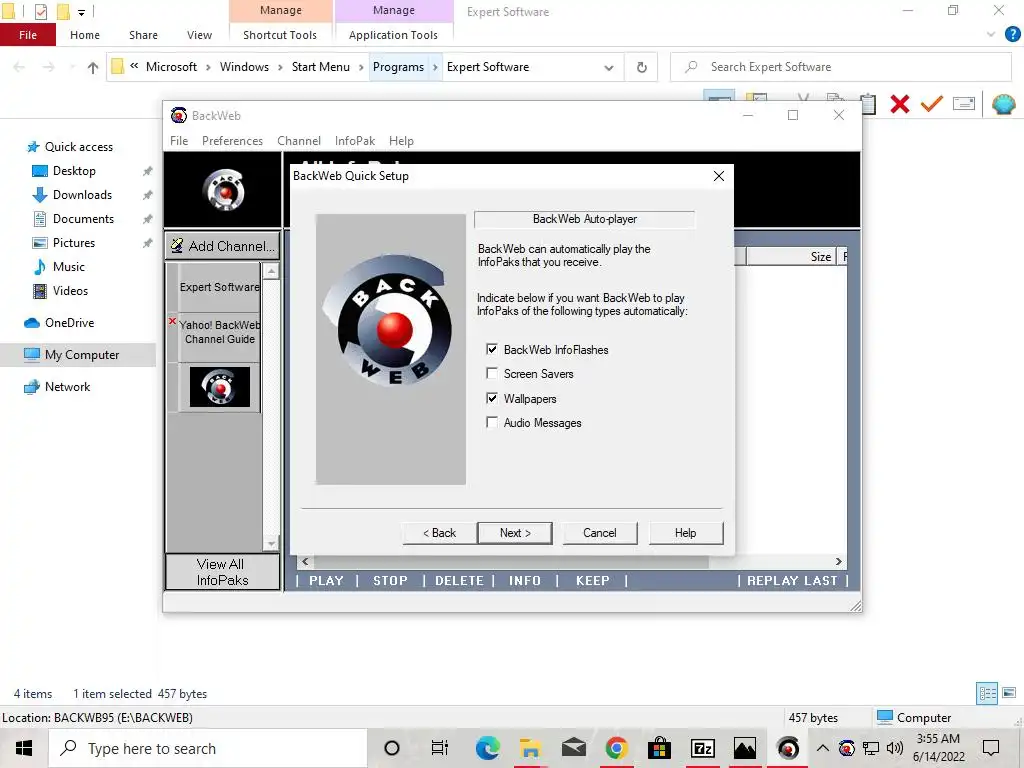This screenshot has height=768, width=1024.
Task: Cancel the BackWeb Quick Setup
Action: point(599,533)
